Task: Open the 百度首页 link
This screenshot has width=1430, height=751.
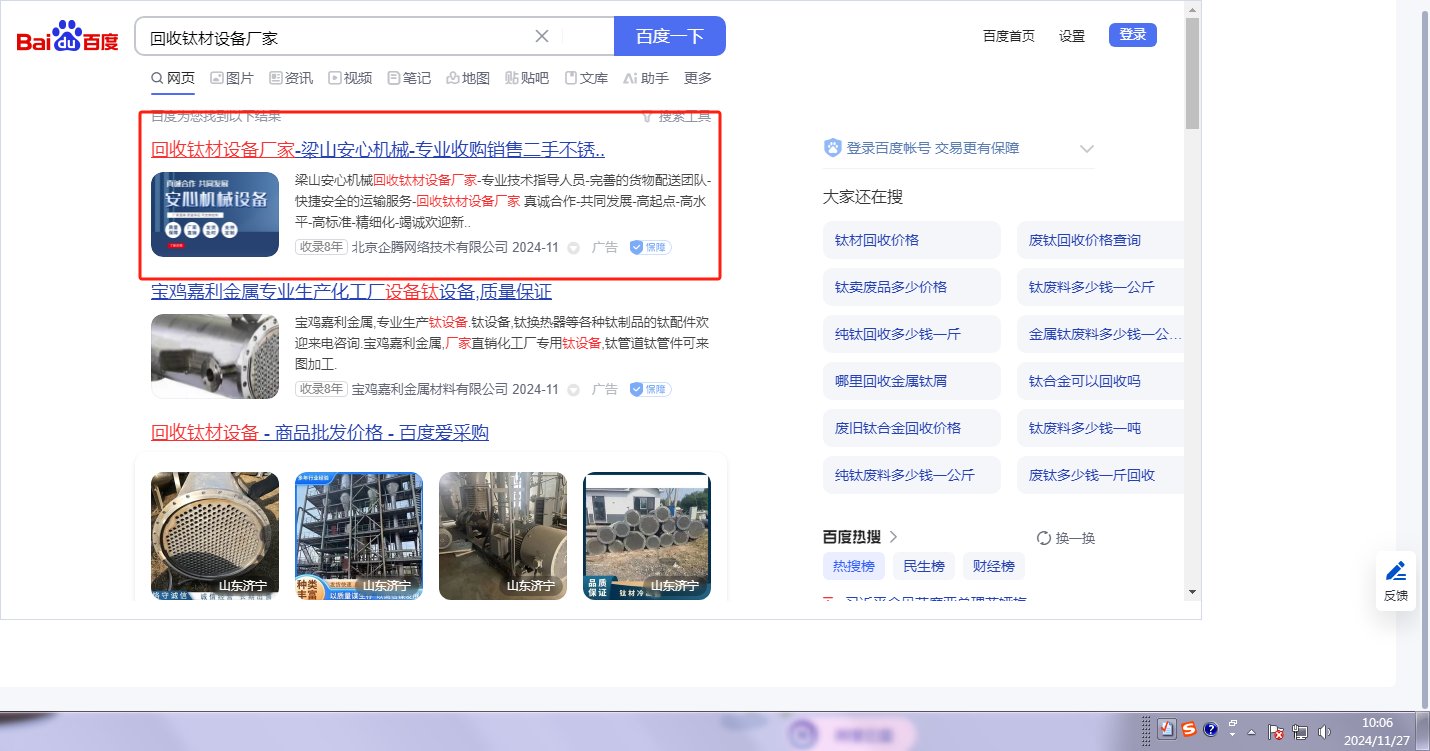Action: pos(1009,36)
